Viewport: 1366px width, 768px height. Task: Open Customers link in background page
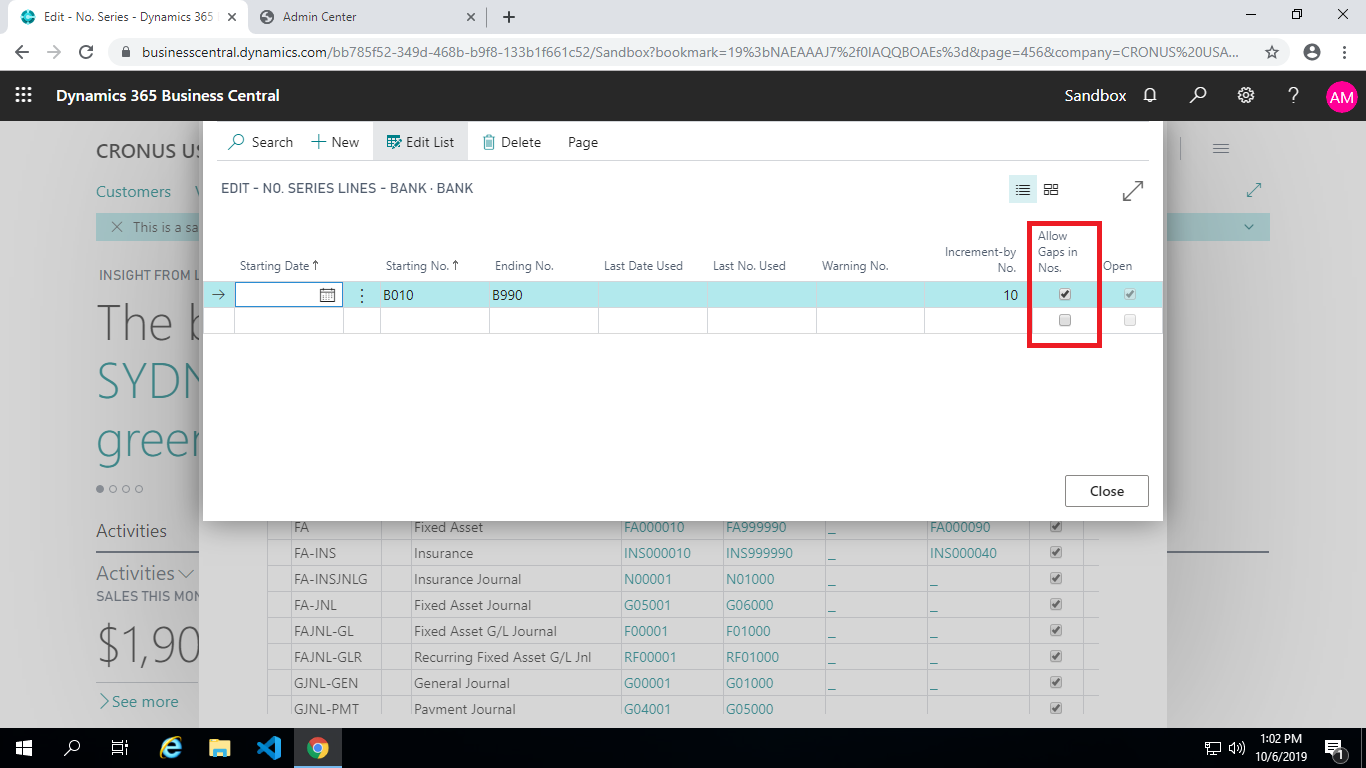(133, 192)
